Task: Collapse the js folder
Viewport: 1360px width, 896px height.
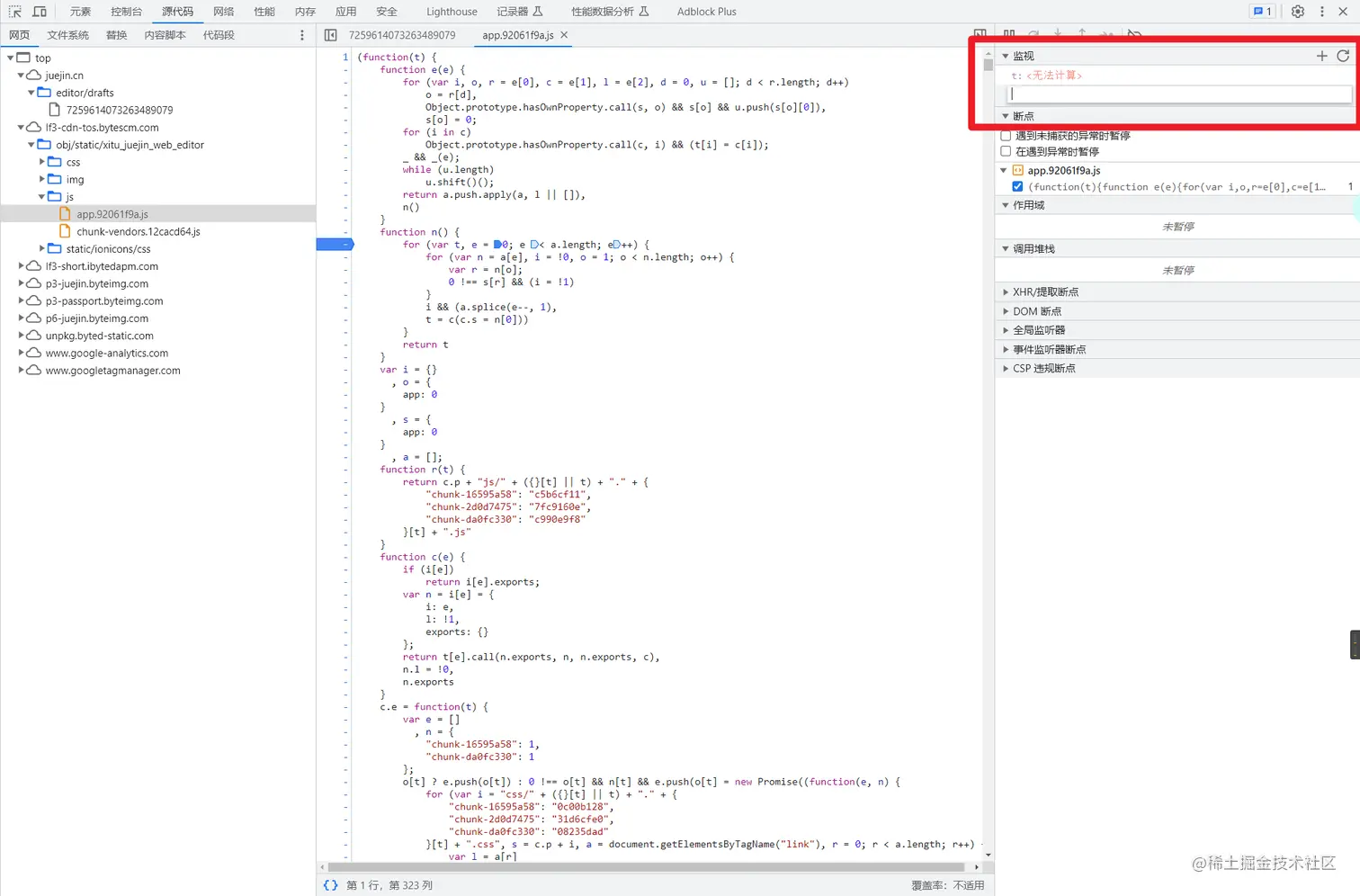Action: tap(41, 197)
